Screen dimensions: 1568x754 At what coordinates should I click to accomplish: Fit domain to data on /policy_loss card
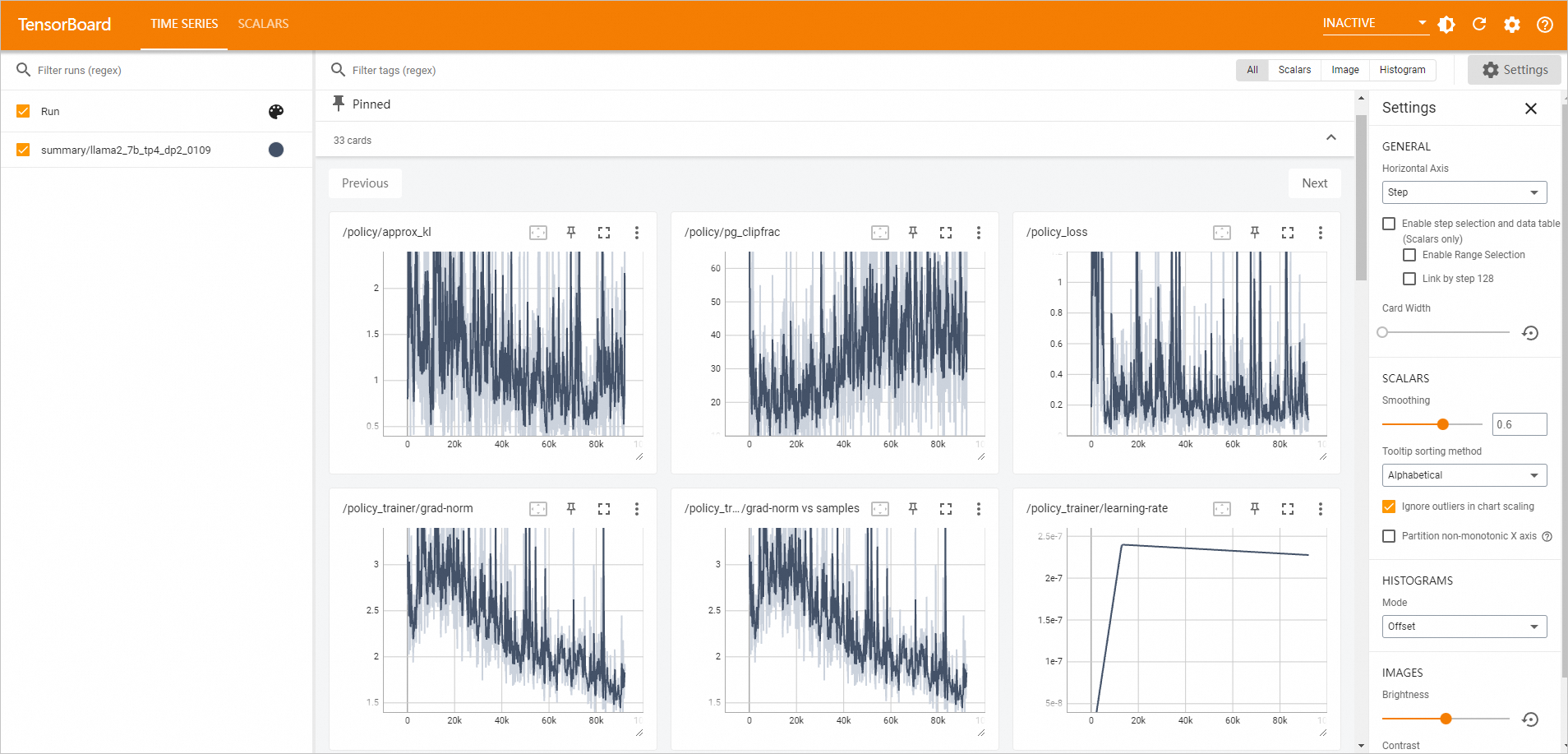(x=1222, y=233)
